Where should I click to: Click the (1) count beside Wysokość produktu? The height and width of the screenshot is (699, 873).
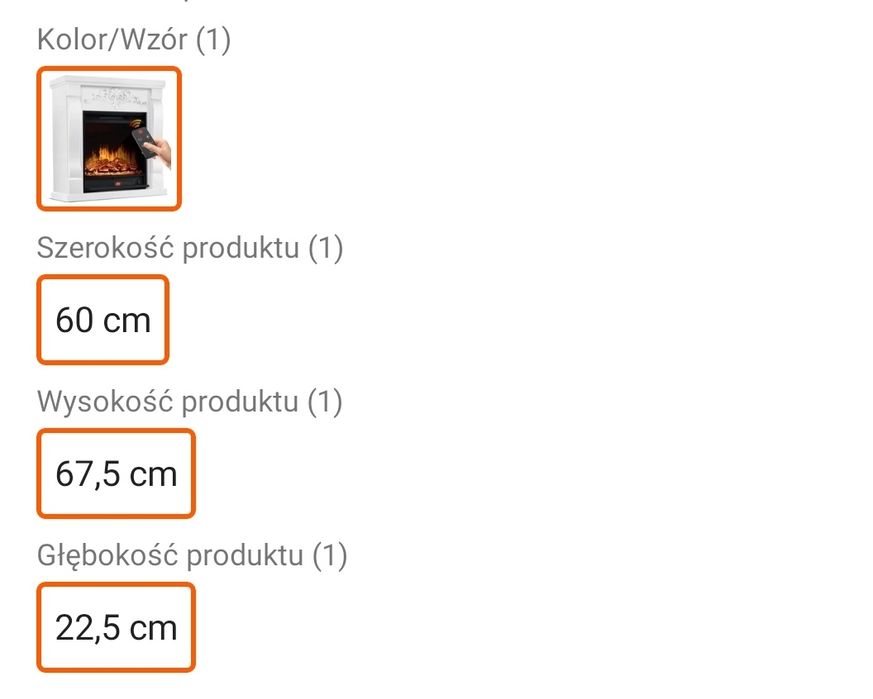325,402
